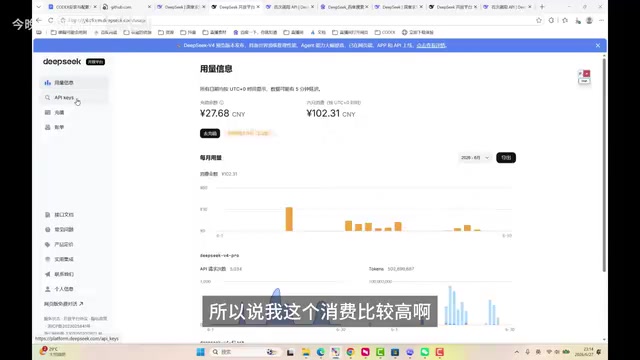Open the browser three-dot menu
Screen dimensions: 640x360
pos(601,20)
